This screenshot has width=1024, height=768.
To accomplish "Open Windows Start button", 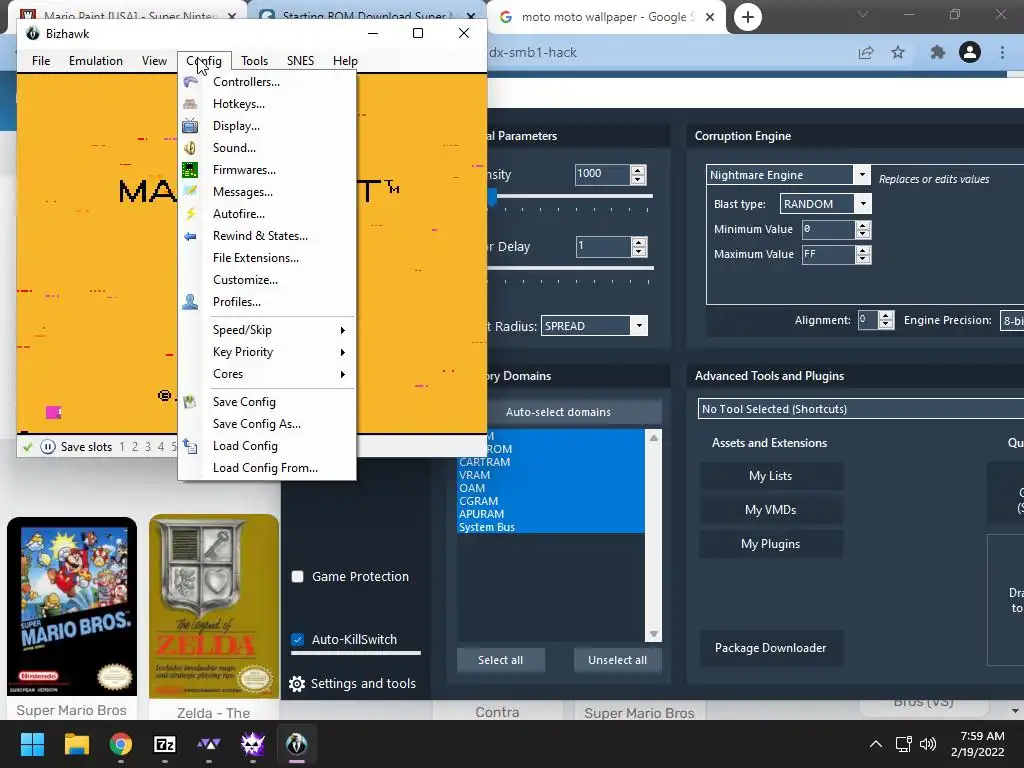I will click(32, 744).
